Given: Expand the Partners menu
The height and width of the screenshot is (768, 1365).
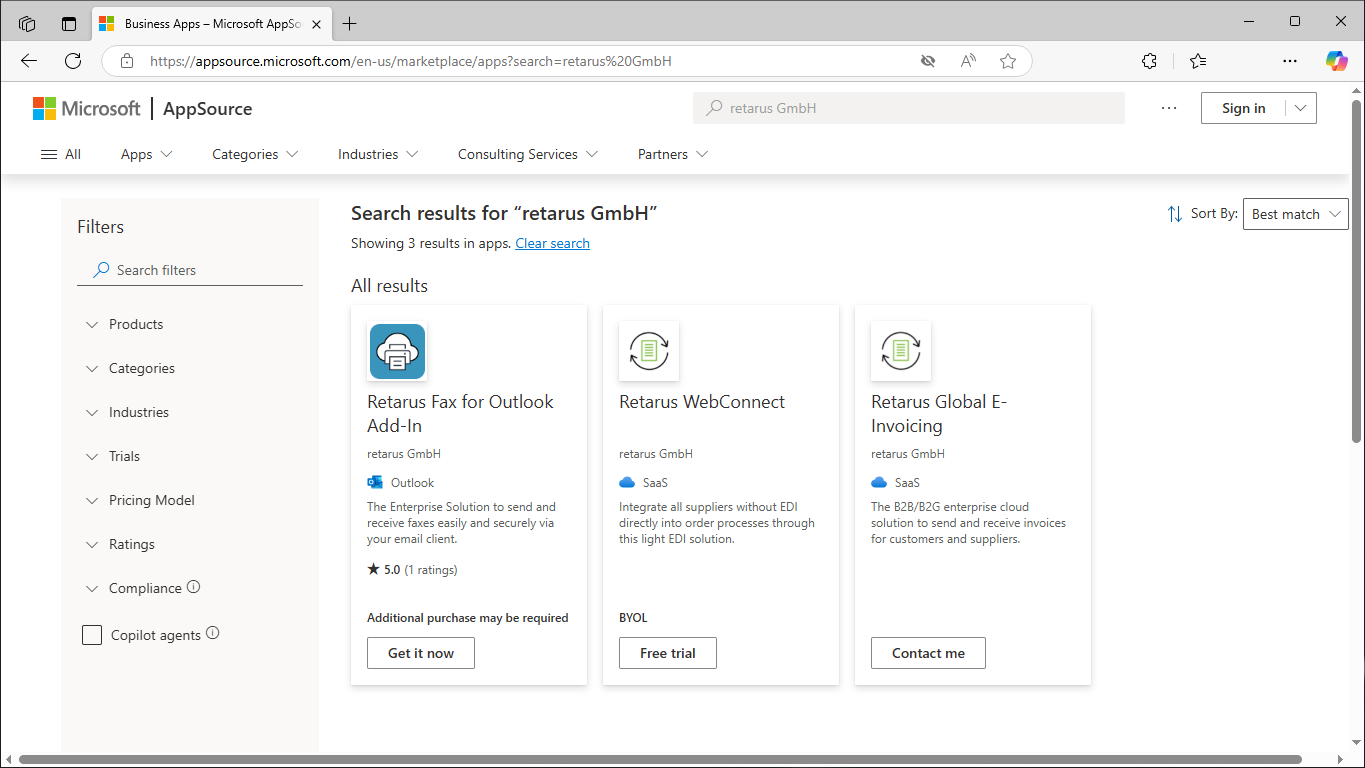Looking at the screenshot, I should pyautogui.click(x=673, y=154).
